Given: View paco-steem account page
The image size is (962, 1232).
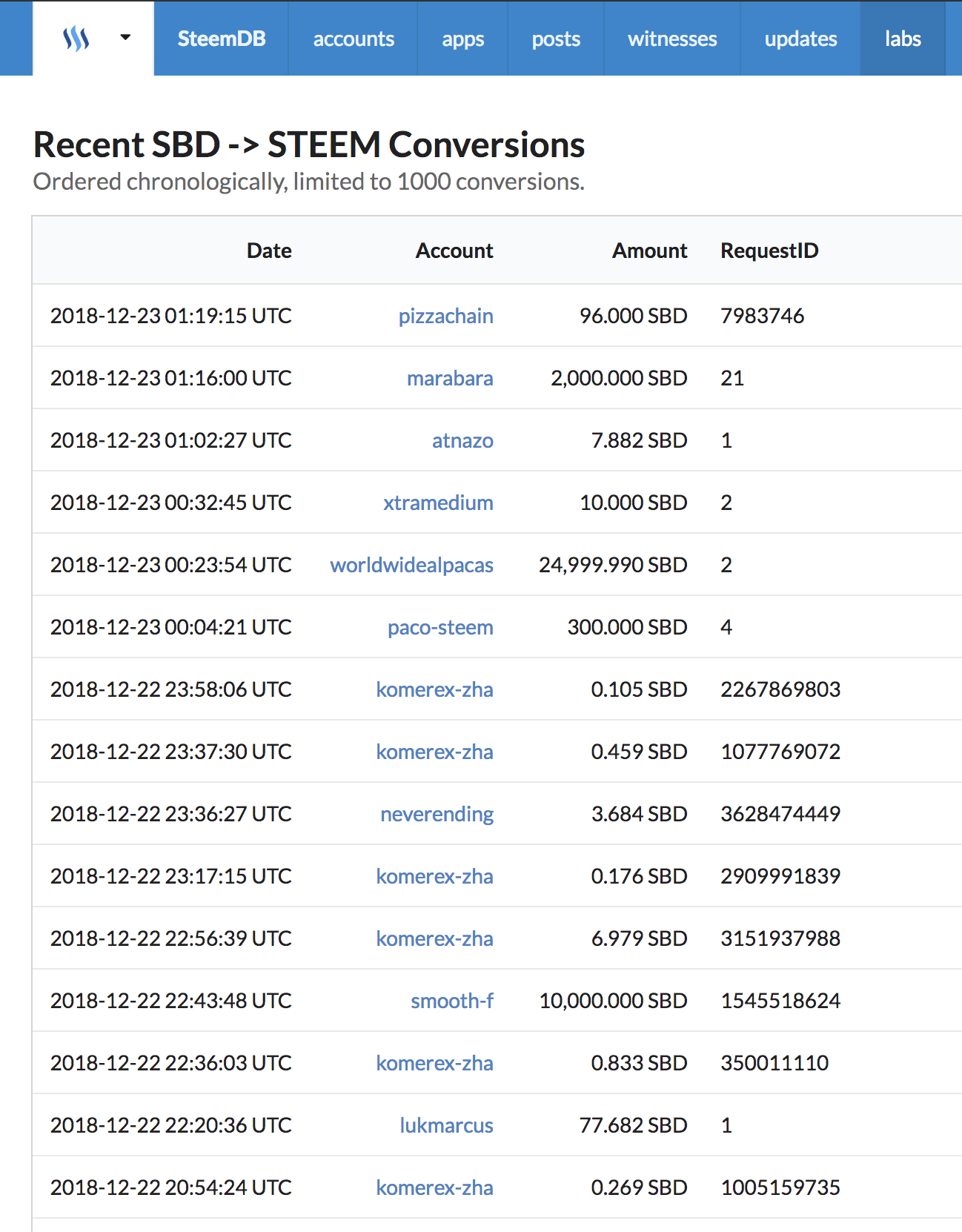Looking at the screenshot, I should point(440,627).
